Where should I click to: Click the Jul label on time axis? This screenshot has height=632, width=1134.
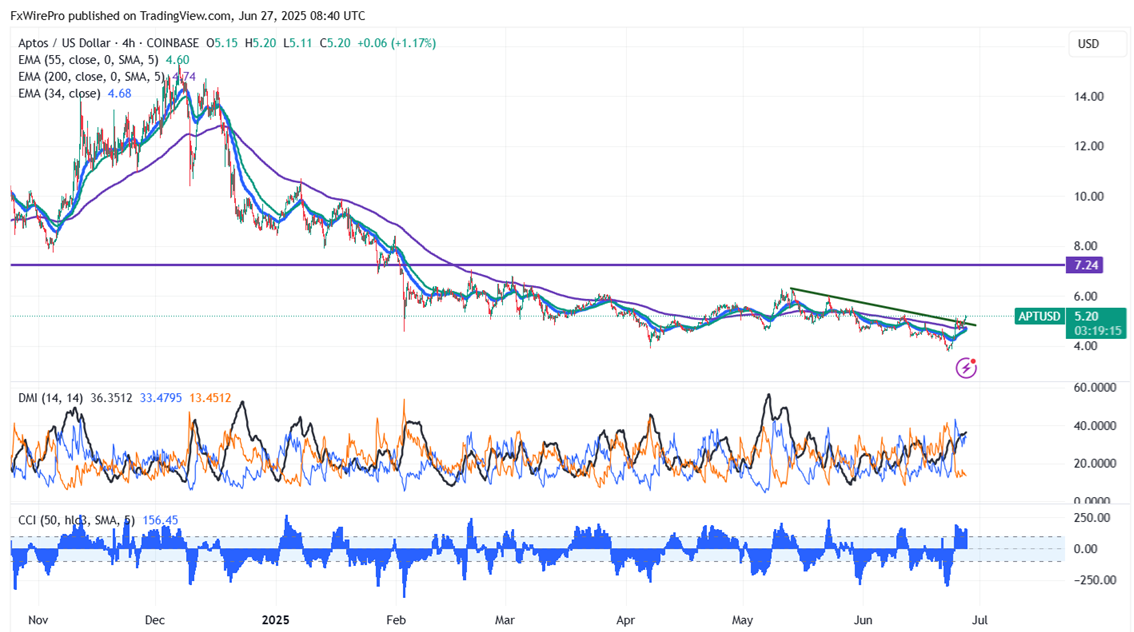click(x=980, y=620)
